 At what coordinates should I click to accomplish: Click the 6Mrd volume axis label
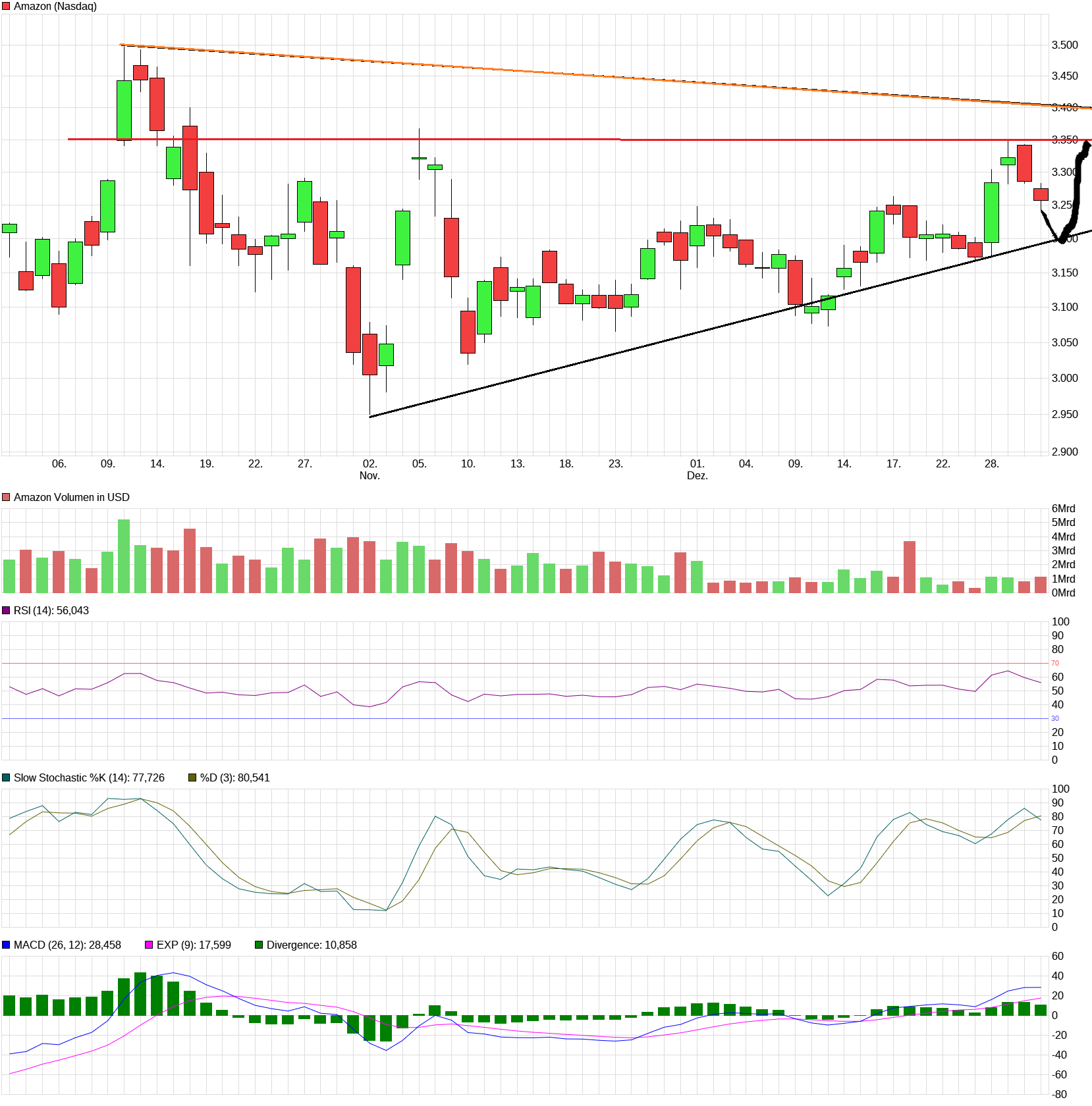tap(1063, 508)
